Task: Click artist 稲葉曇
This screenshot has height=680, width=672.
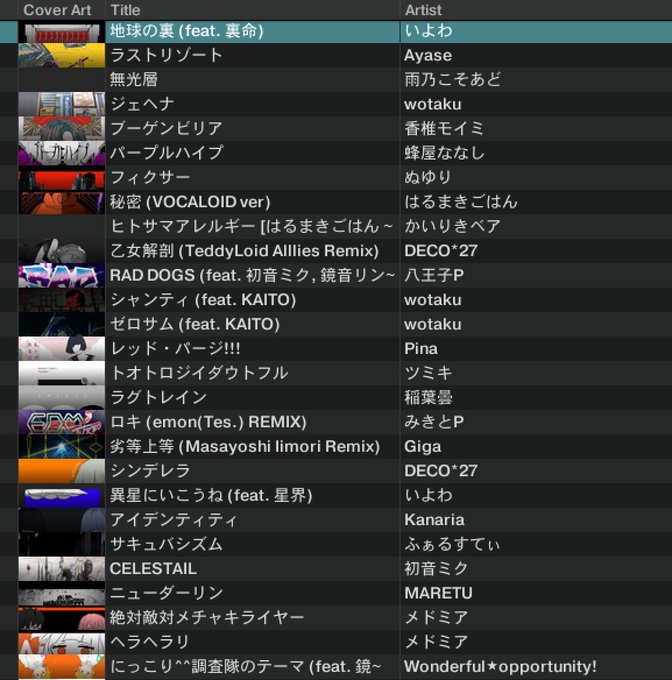Action: coord(428,397)
